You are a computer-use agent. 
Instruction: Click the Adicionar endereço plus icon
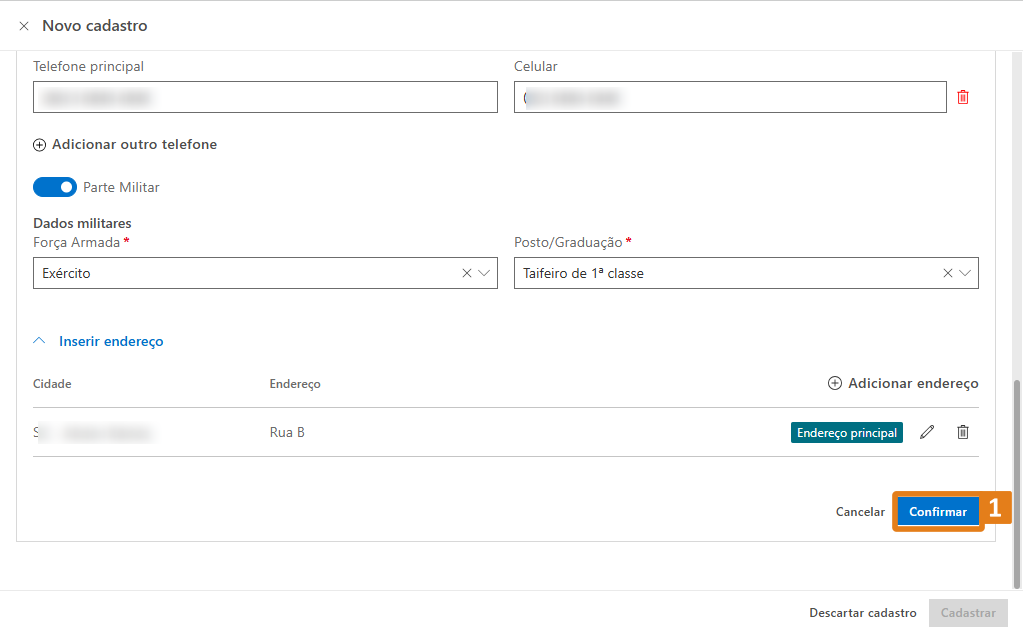(x=835, y=384)
